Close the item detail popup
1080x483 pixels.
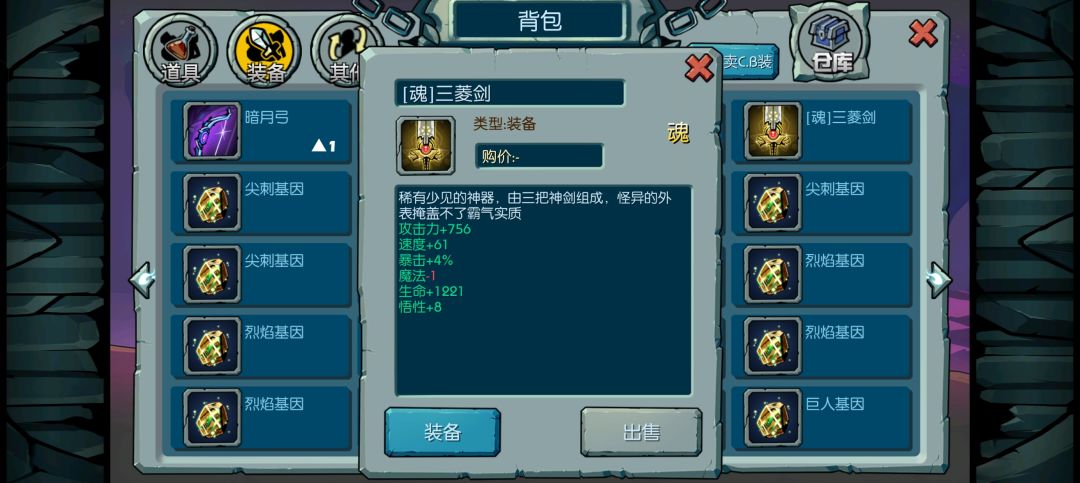(x=699, y=68)
